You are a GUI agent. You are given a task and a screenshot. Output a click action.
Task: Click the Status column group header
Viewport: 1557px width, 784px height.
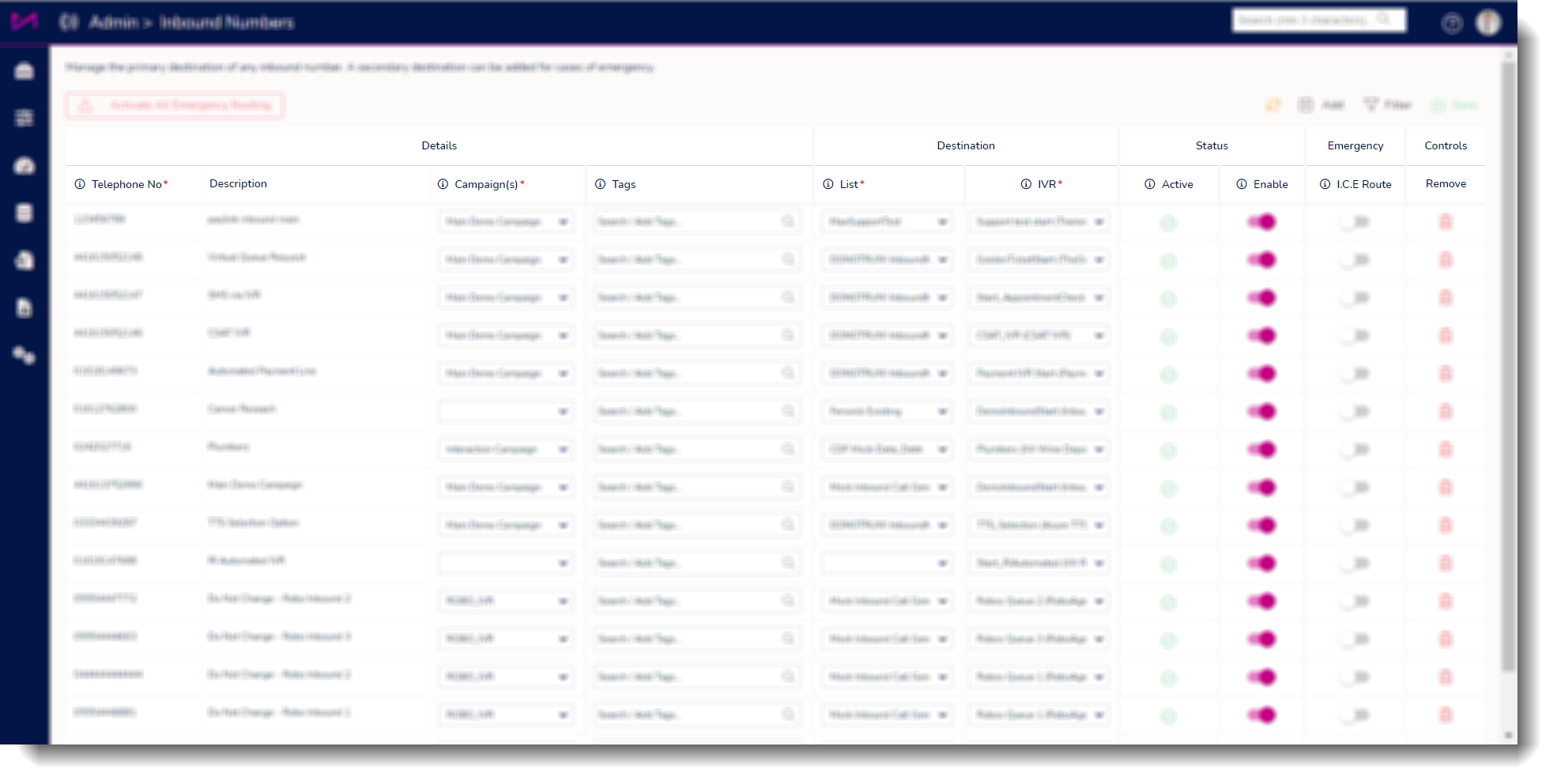1212,145
